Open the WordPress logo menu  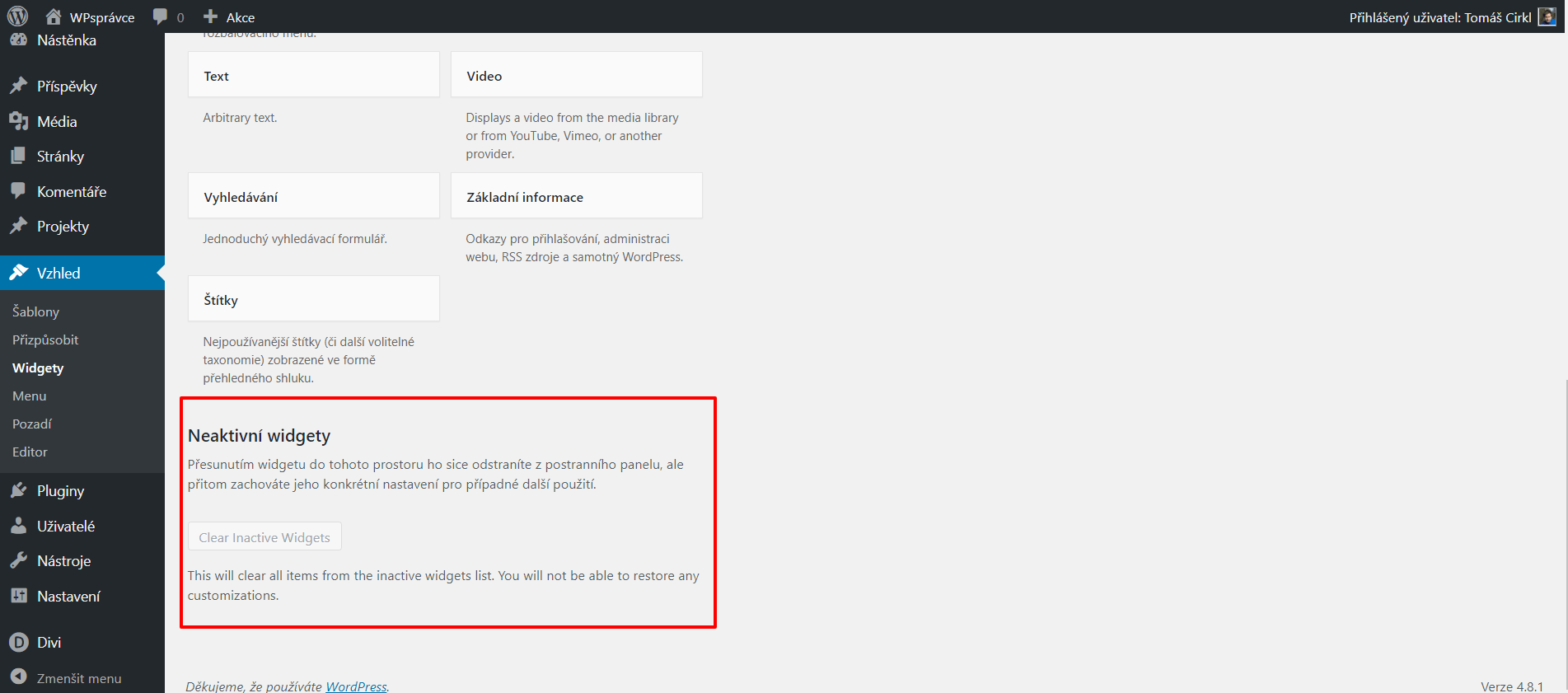pos(18,16)
